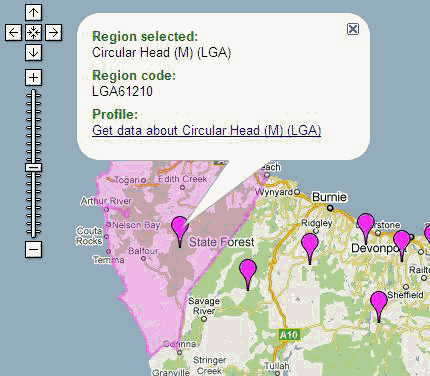Click the State Forest label
The image size is (430, 376).
coord(222,242)
